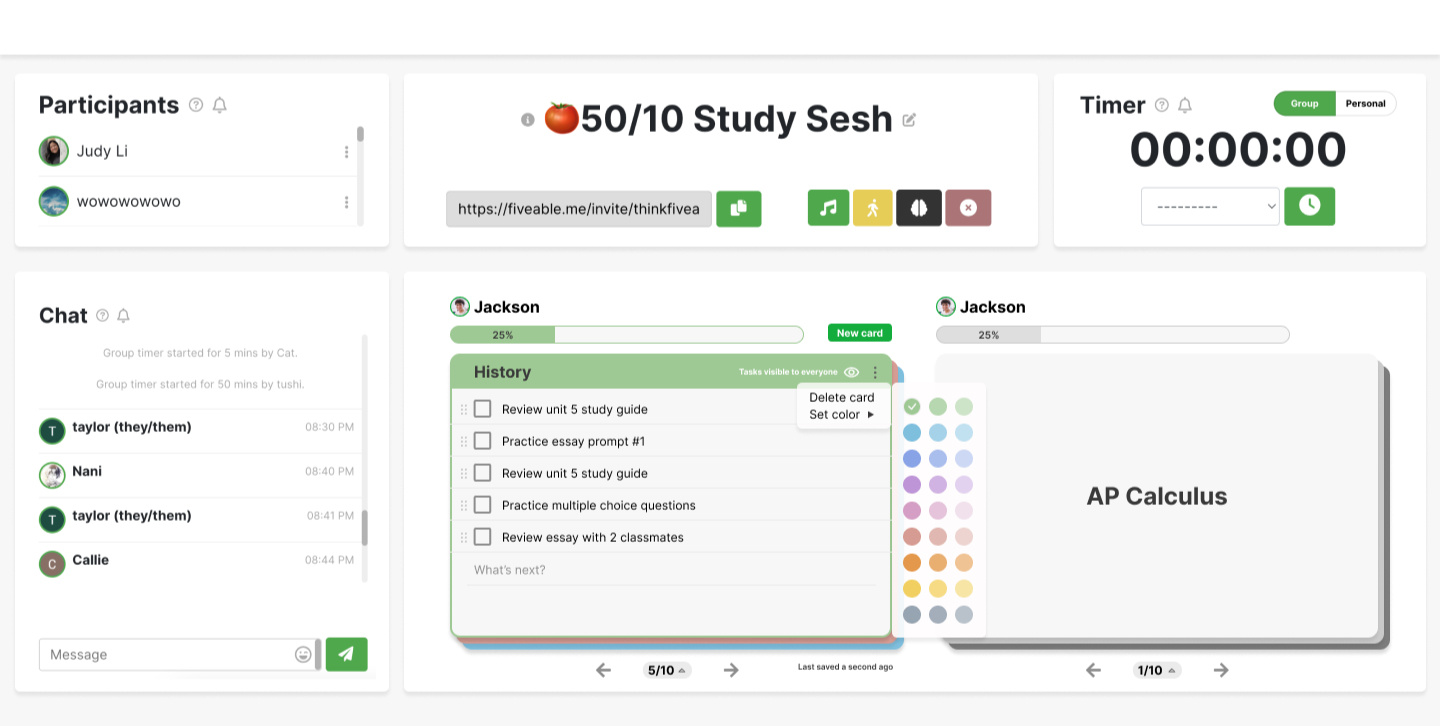Click the green music note button
The height and width of the screenshot is (726, 1440).
[828, 208]
